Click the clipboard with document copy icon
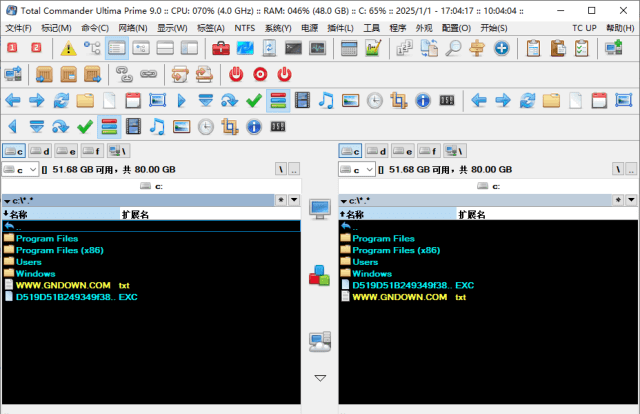 558,48
